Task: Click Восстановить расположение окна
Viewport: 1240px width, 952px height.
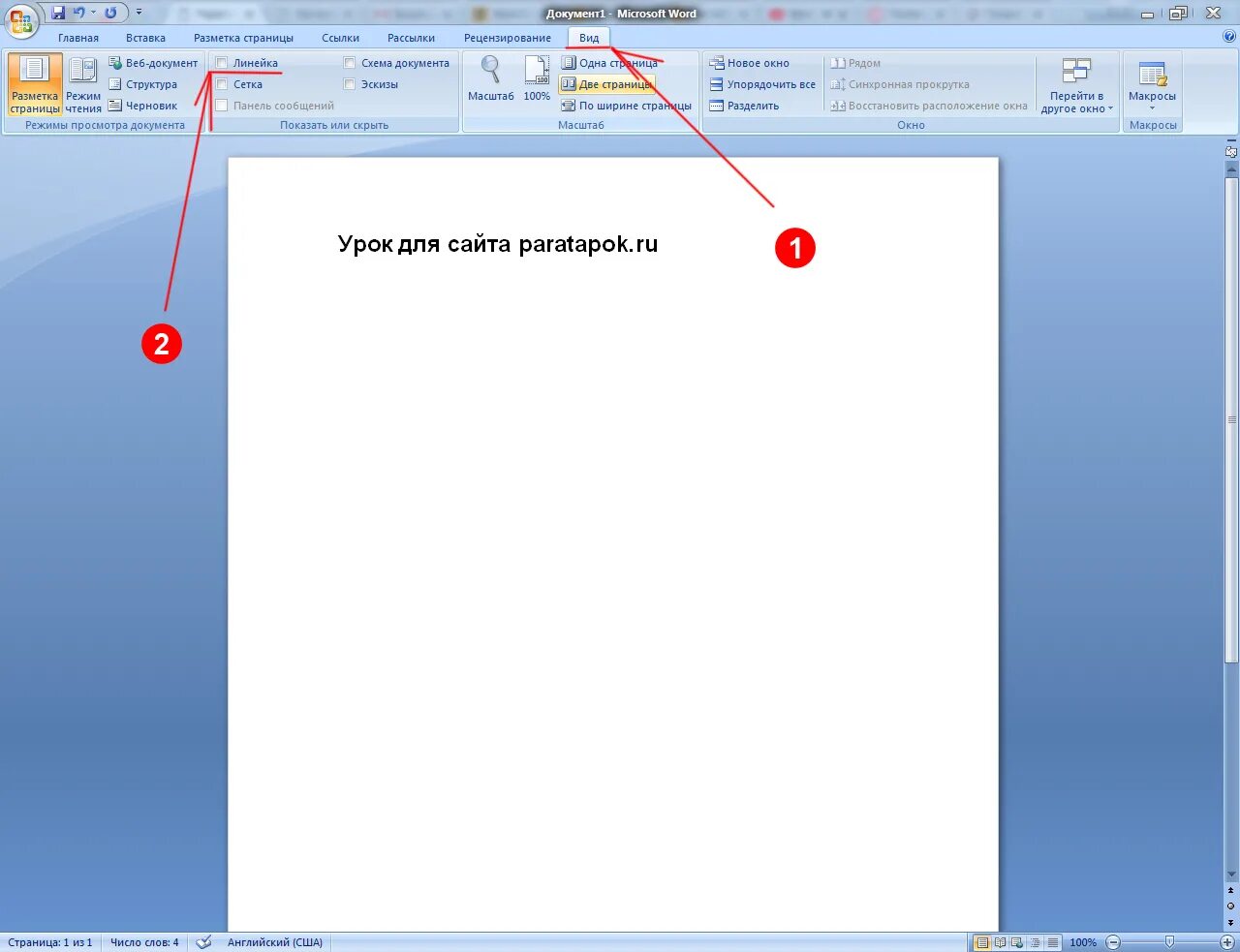Action: pos(929,106)
